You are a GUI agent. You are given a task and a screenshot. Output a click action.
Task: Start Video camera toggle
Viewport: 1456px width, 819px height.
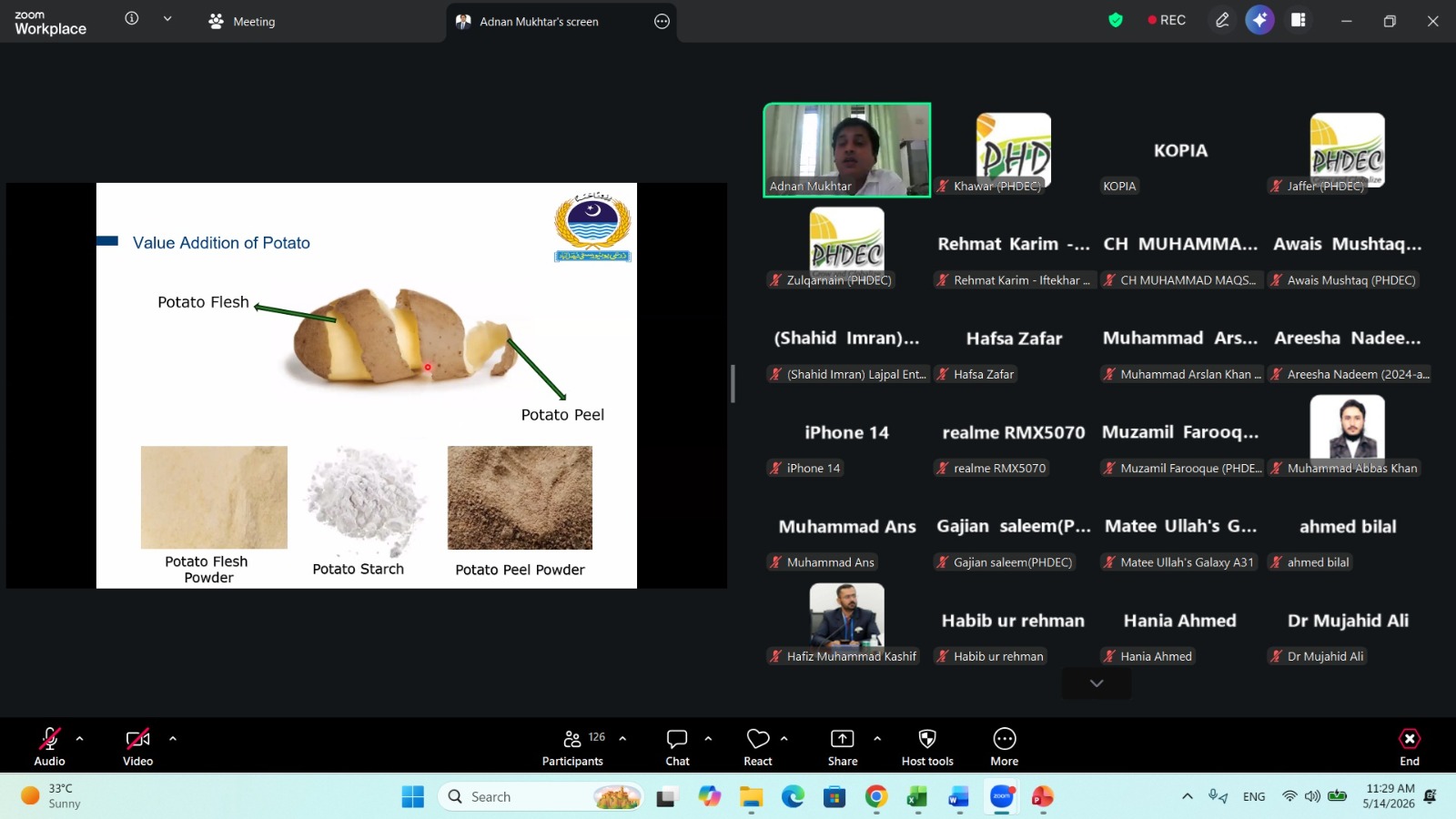click(x=137, y=739)
